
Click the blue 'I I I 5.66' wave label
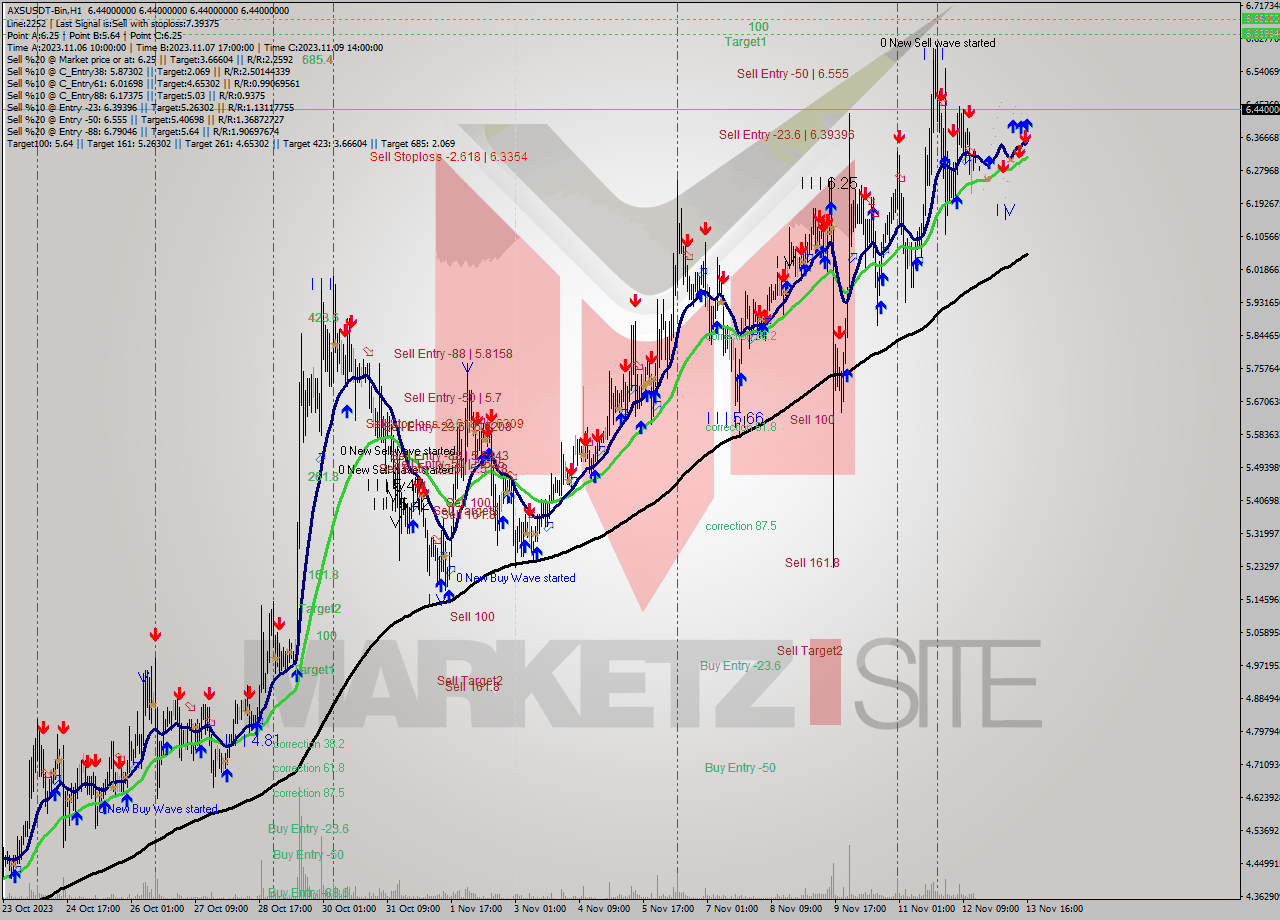735,418
